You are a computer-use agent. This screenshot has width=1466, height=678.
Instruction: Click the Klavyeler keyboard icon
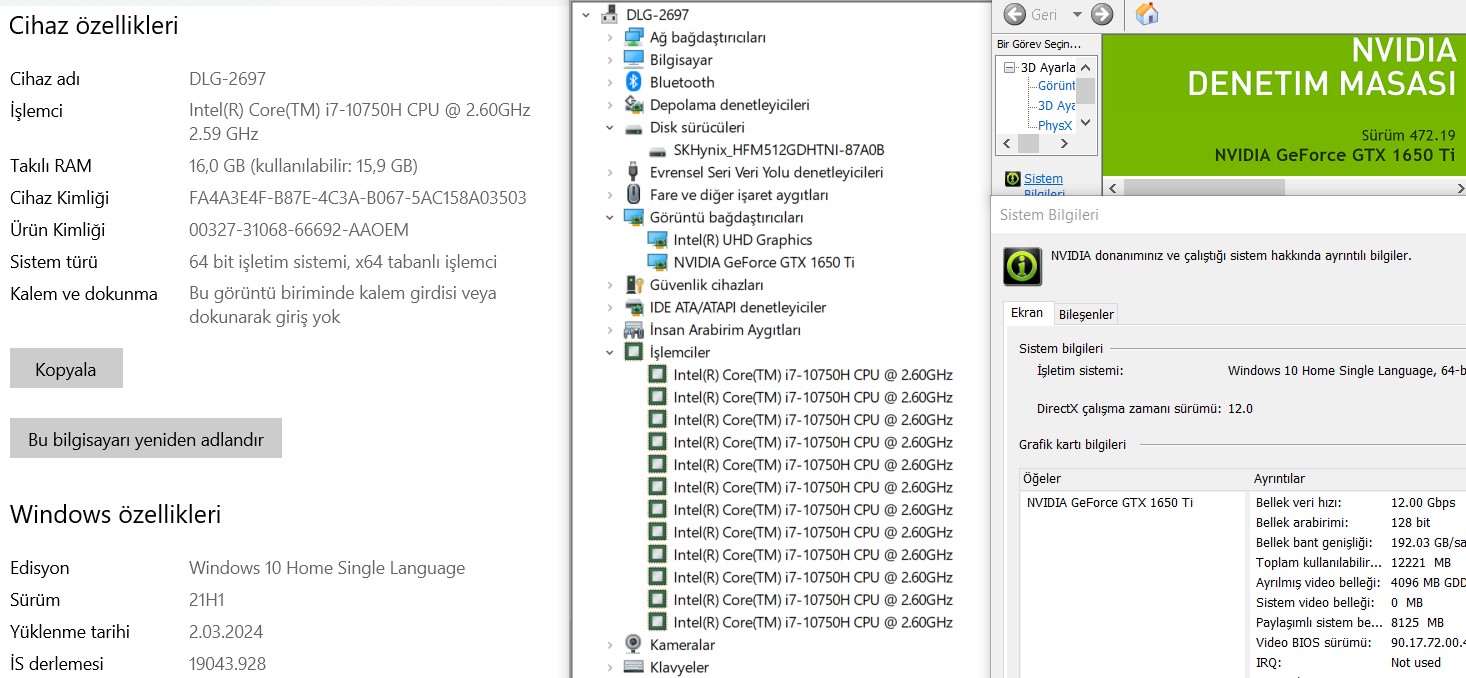633,667
